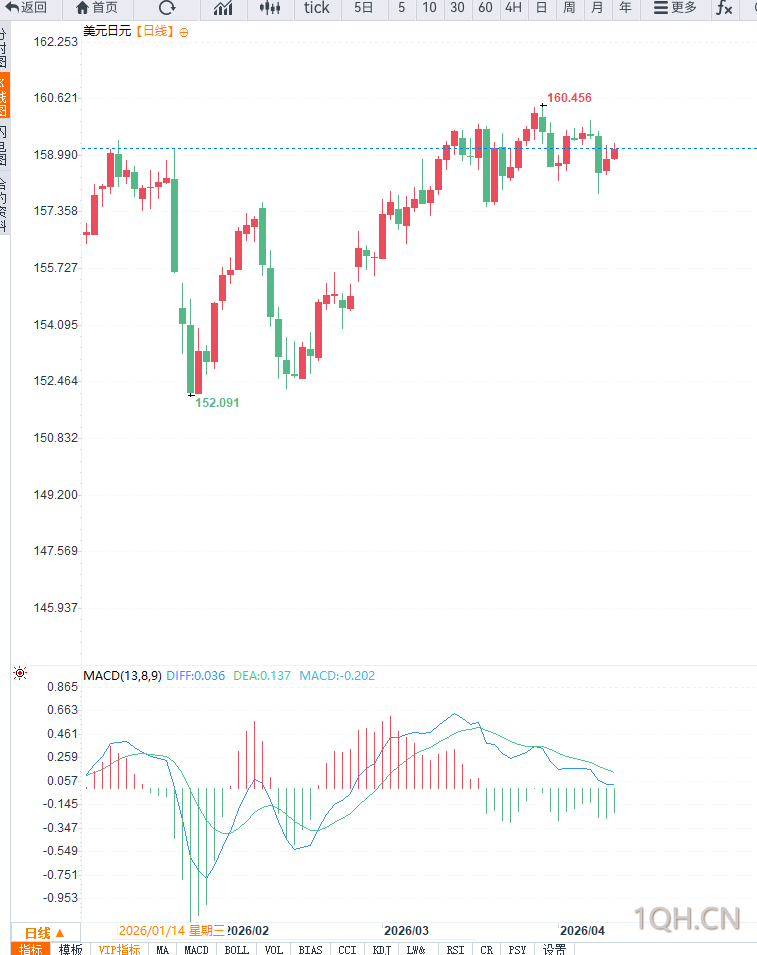Choose the 5-minute period
Screen dimensions: 757x955
pyautogui.click(x=401, y=8)
